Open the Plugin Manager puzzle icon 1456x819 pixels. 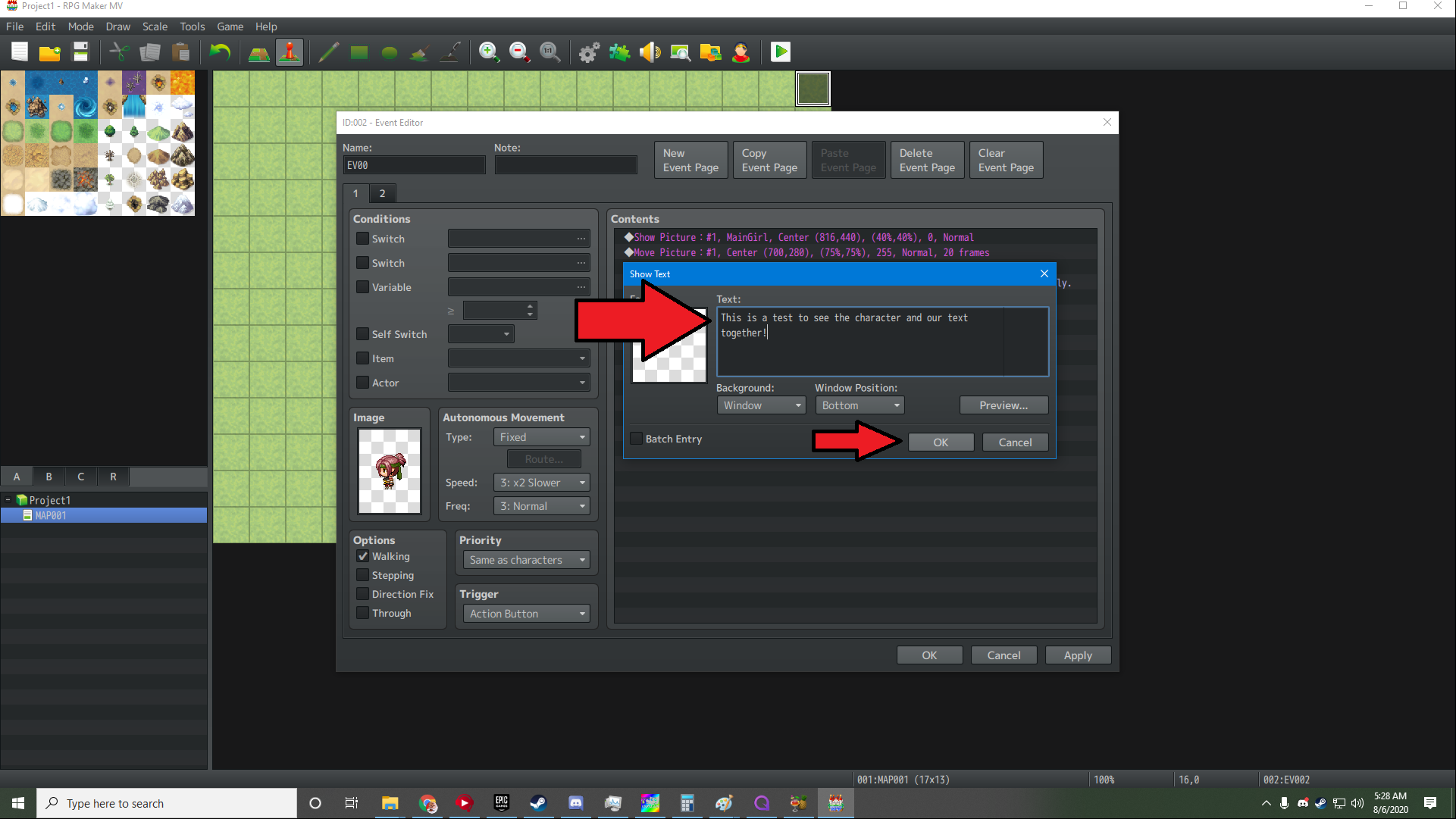coord(619,52)
